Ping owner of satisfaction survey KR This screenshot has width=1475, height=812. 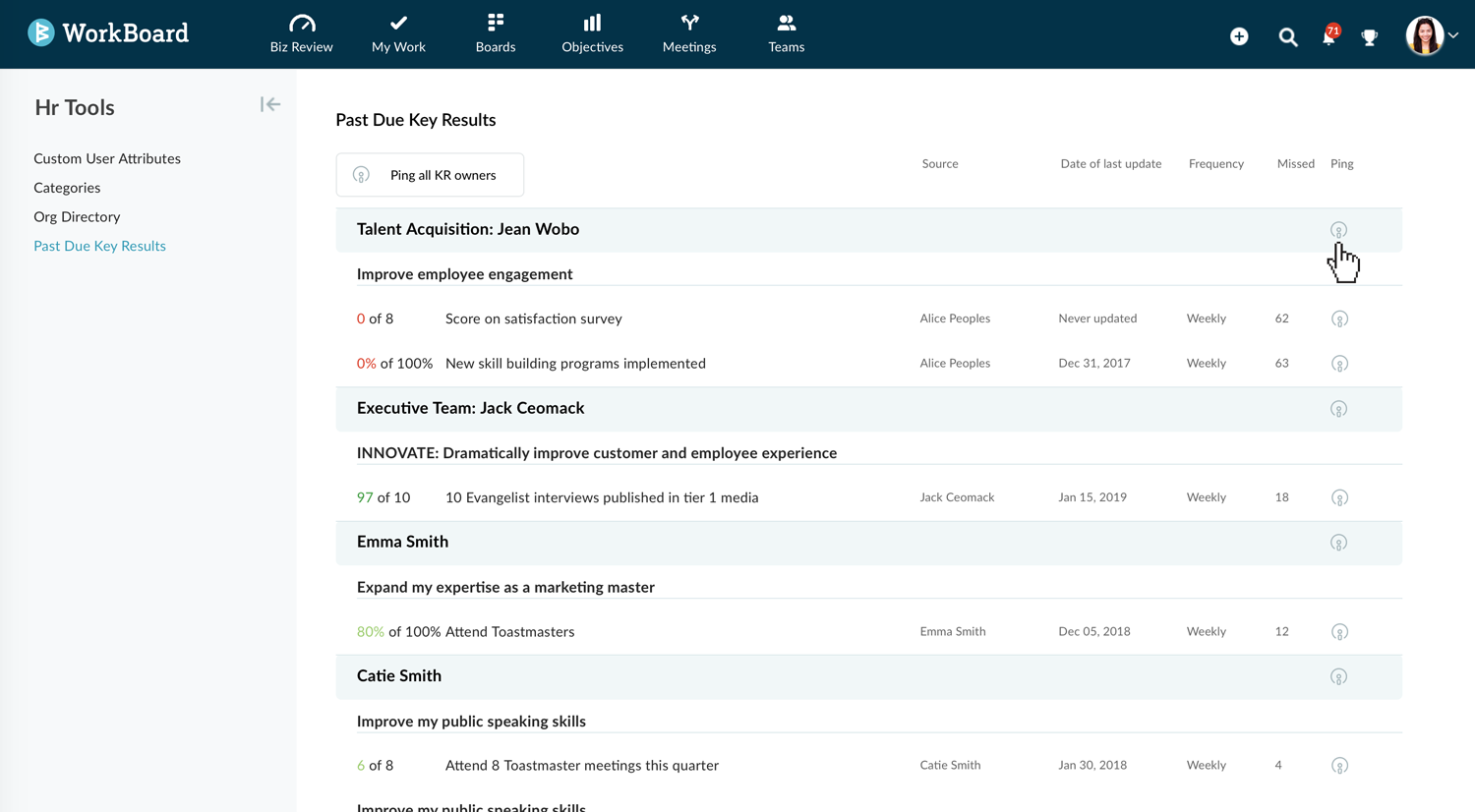click(x=1339, y=319)
